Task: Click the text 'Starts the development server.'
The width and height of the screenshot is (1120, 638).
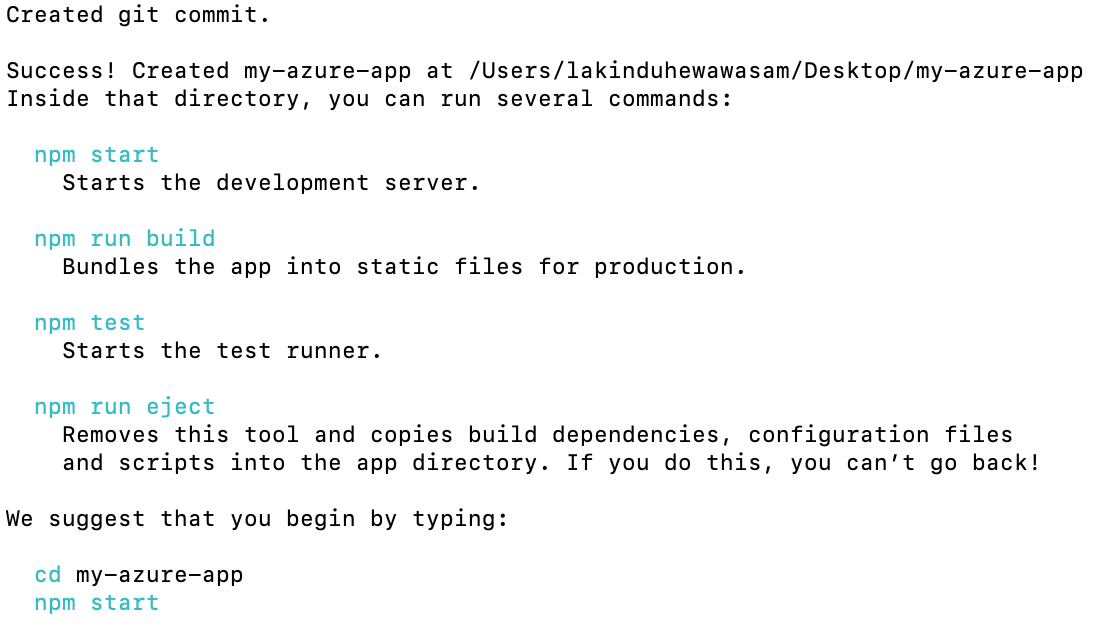Action: [x=271, y=183]
